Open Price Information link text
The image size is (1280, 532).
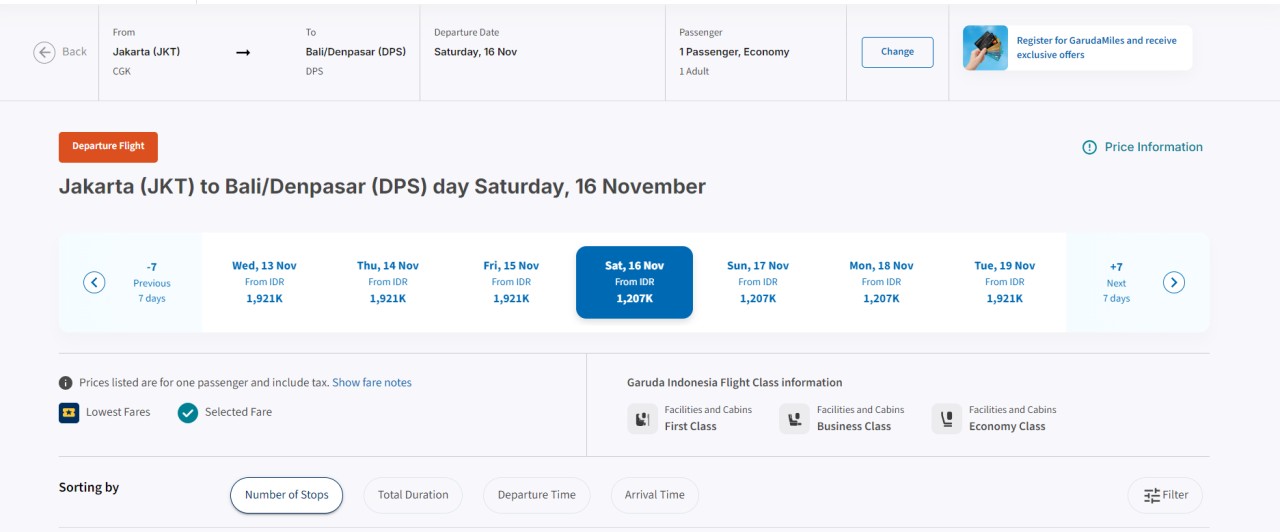[x=1154, y=147]
